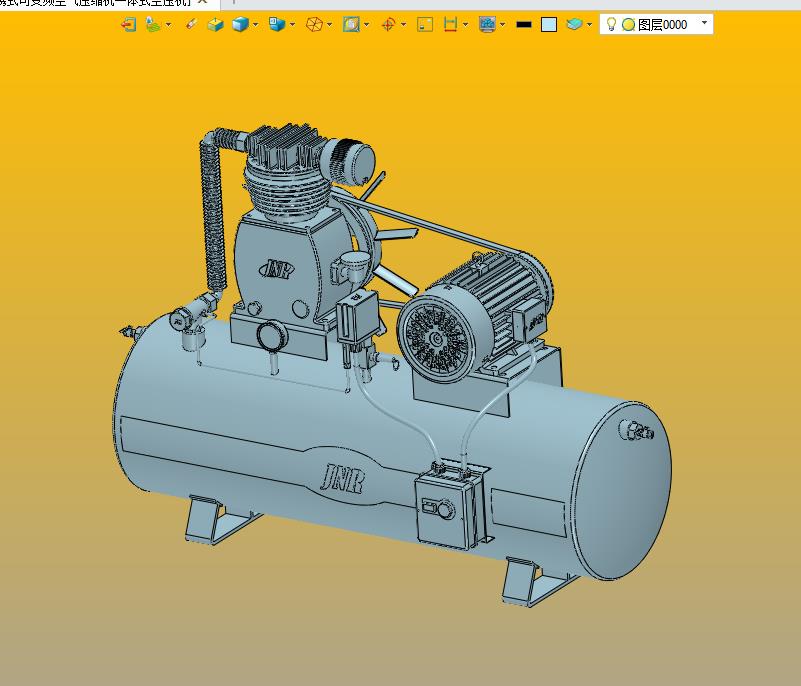Click the wireframe sphere icon
Image resolution: width=801 pixels, height=686 pixels.
(x=314, y=24)
